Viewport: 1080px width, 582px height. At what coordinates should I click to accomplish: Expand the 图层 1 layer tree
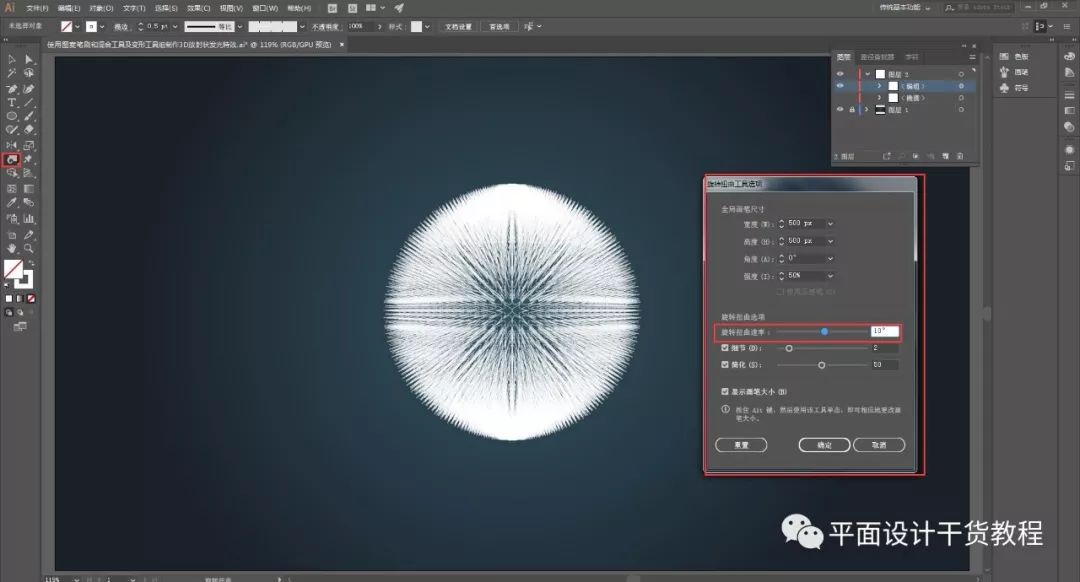coord(866,110)
